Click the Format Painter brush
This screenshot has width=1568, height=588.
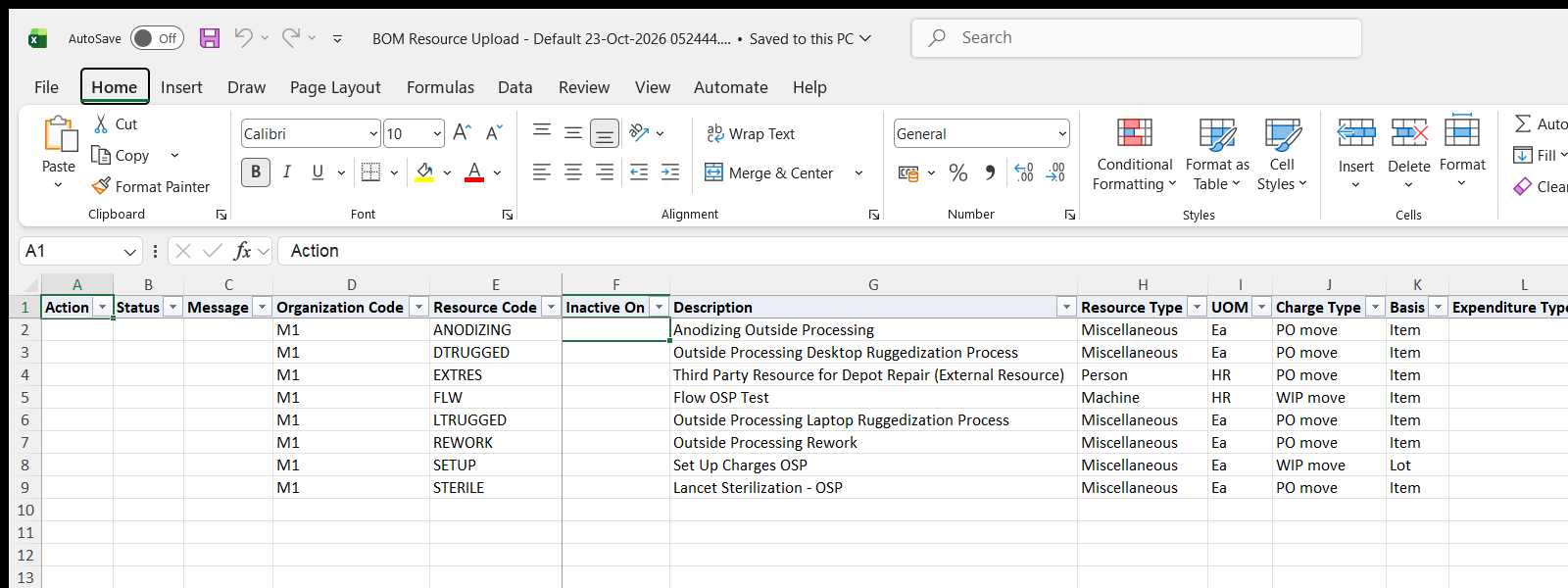(x=101, y=185)
